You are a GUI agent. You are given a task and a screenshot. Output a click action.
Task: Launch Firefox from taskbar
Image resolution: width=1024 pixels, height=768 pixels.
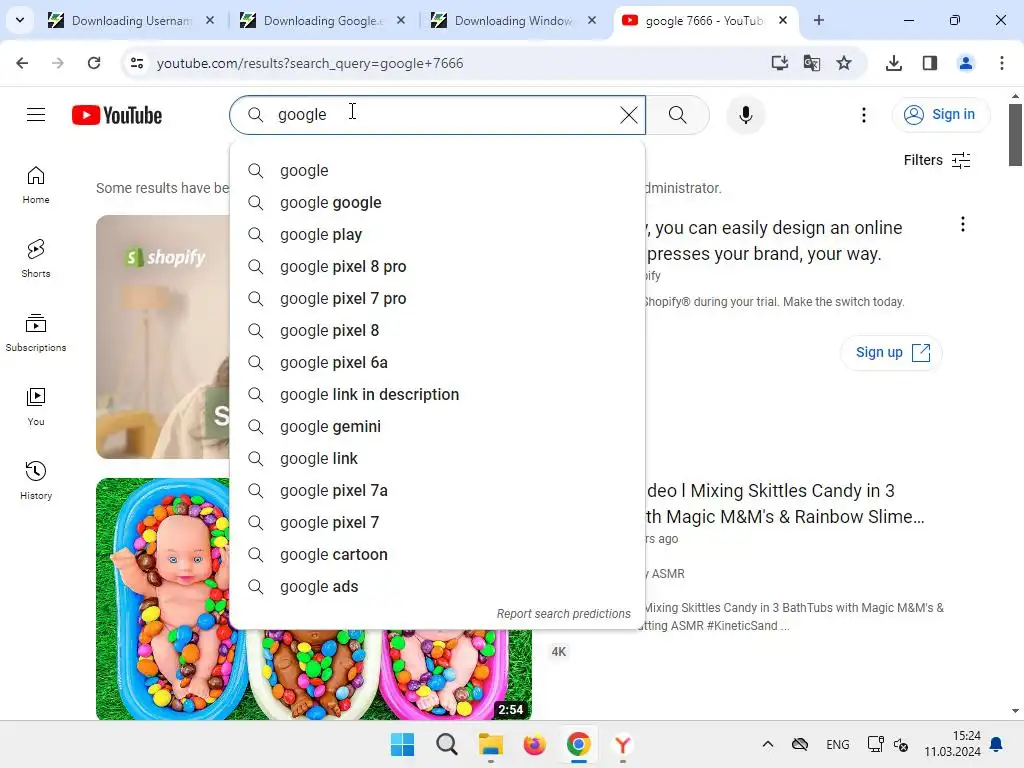point(534,744)
